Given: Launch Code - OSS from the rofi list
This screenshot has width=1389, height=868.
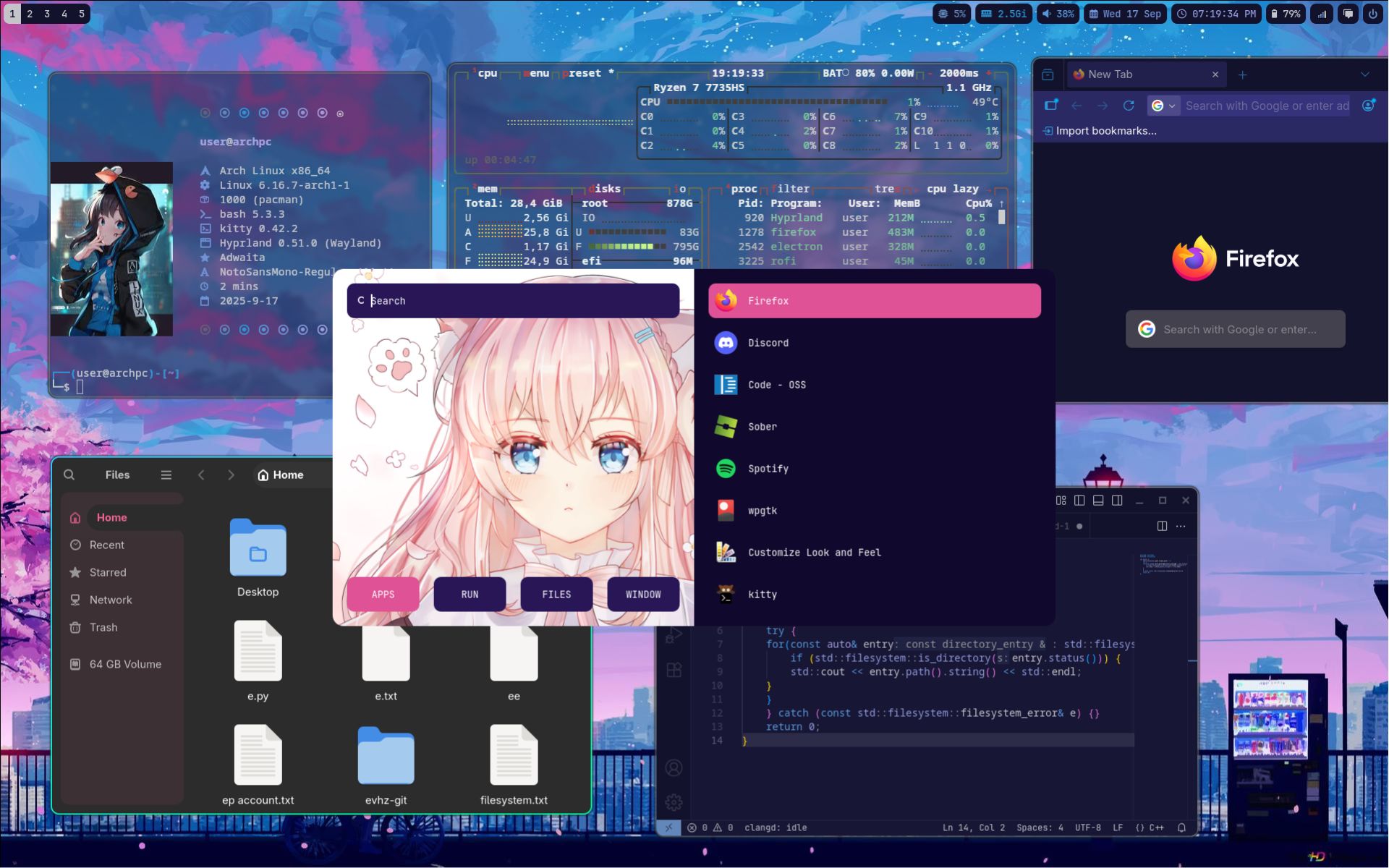Looking at the screenshot, I should (x=875, y=385).
